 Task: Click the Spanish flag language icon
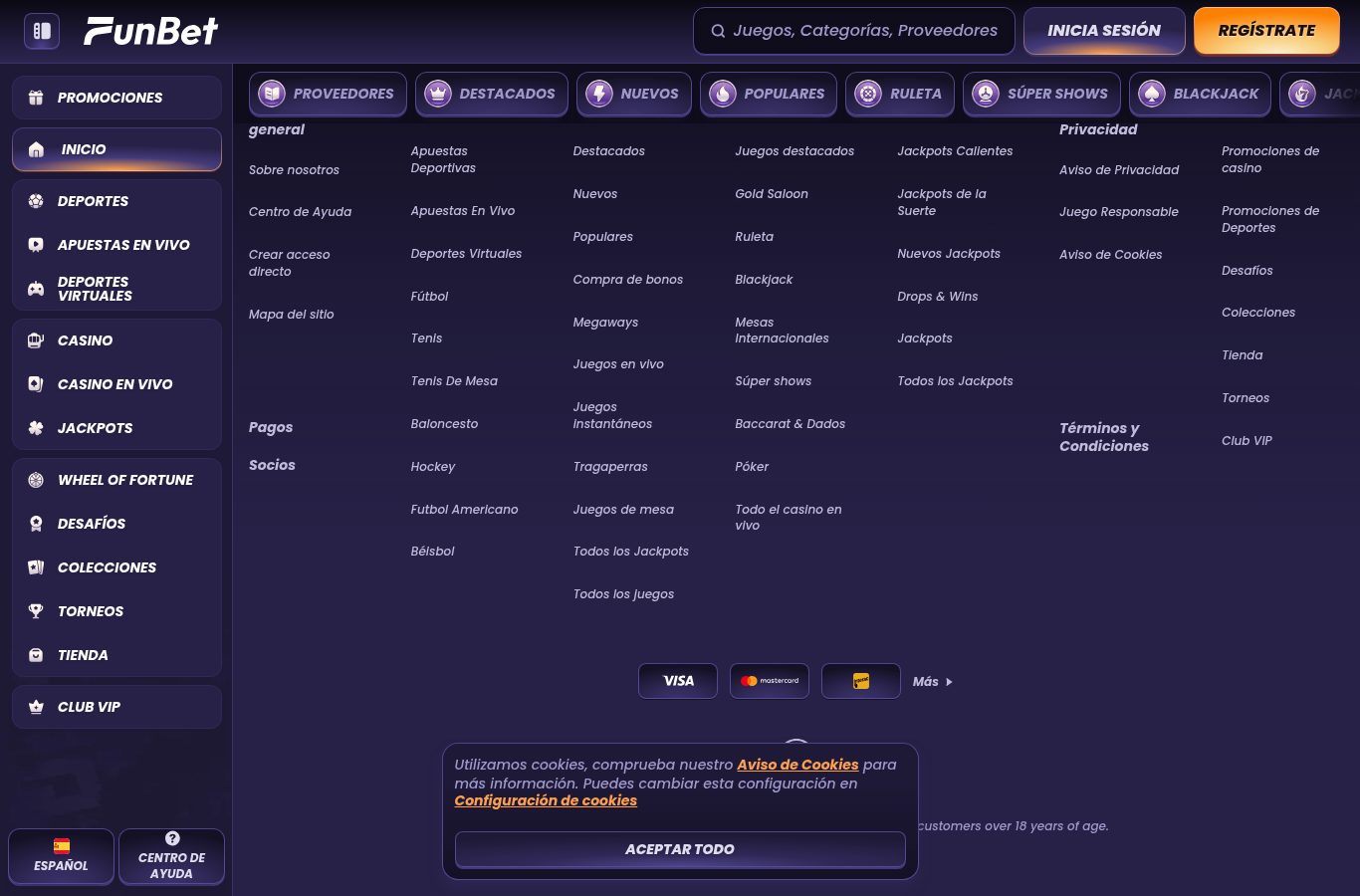(62, 846)
